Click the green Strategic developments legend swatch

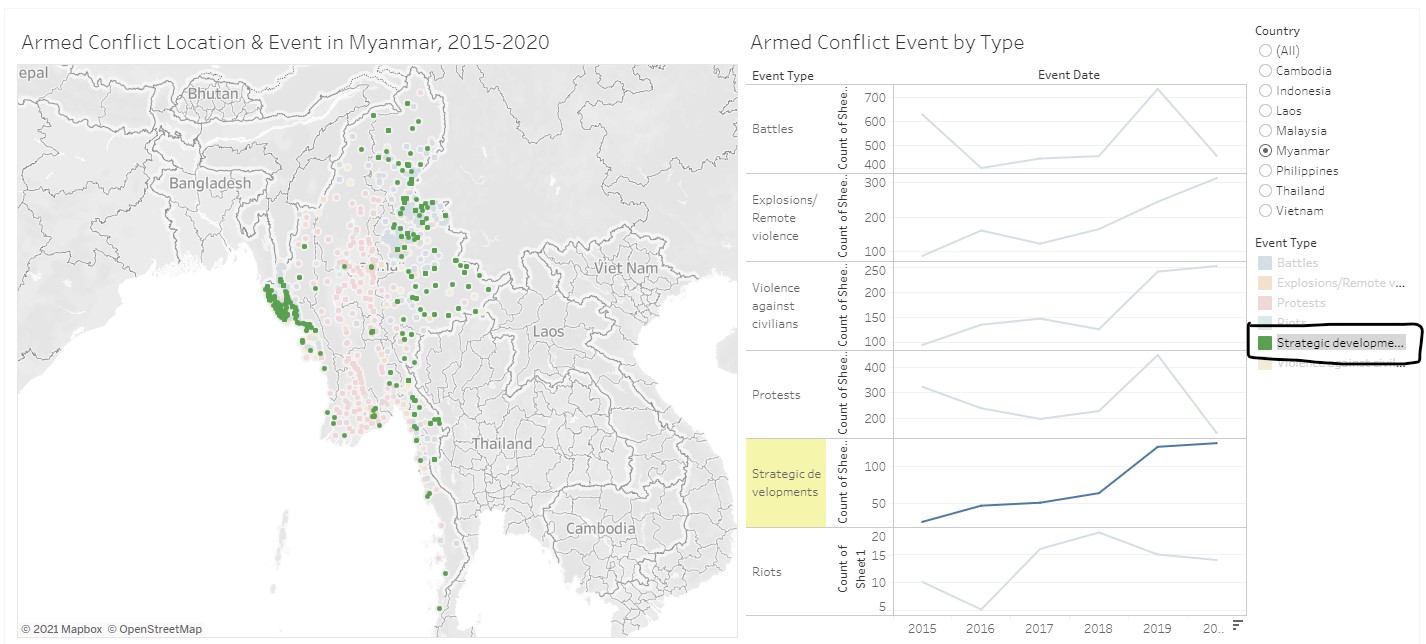(1266, 342)
